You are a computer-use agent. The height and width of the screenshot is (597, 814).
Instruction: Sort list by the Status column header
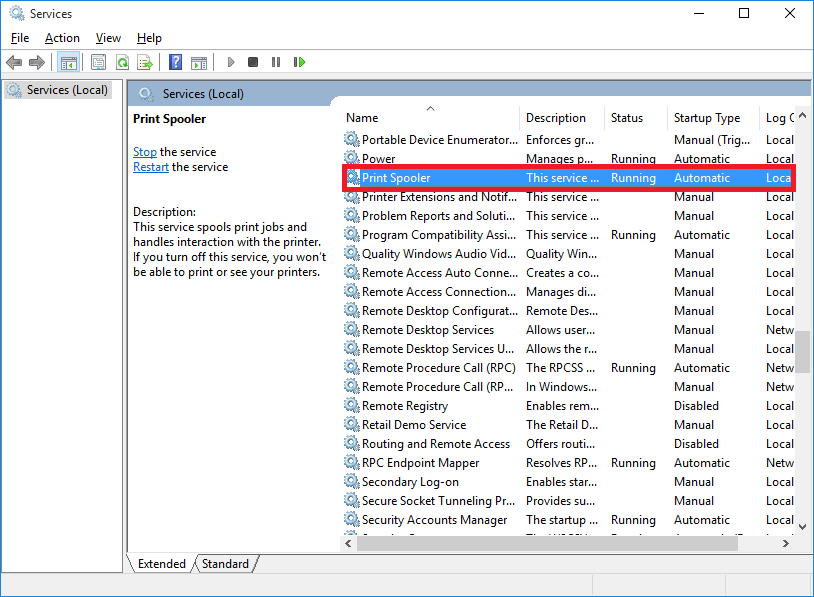627,118
